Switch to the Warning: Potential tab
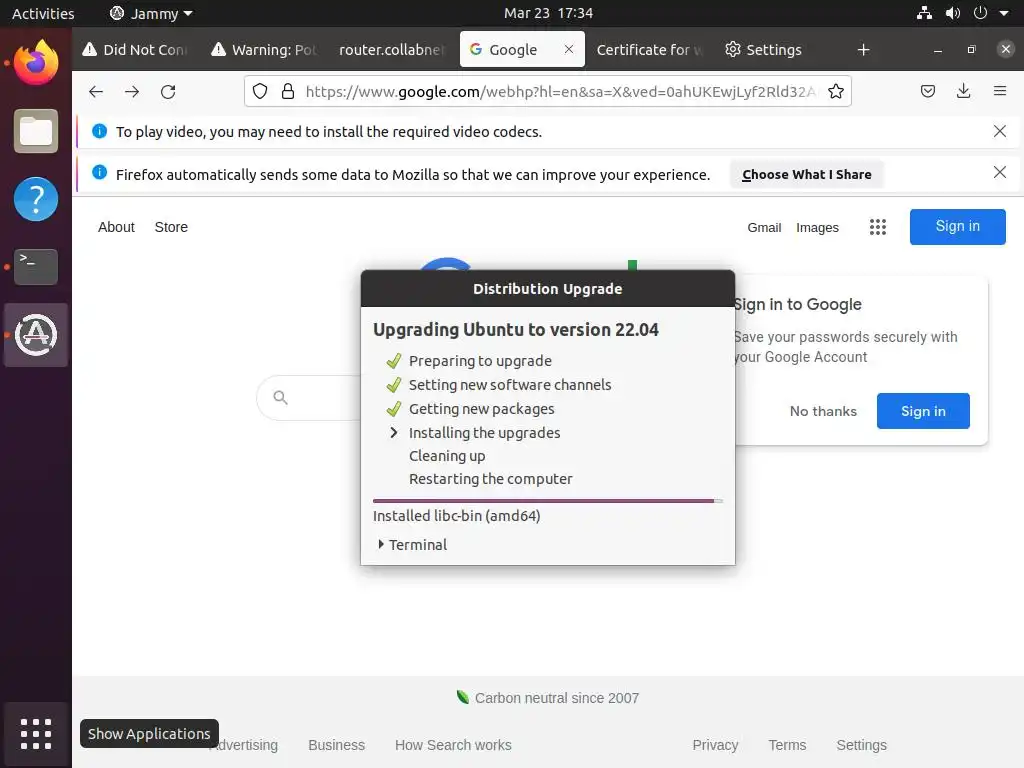The height and width of the screenshot is (768, 1024). click(264, 50)
